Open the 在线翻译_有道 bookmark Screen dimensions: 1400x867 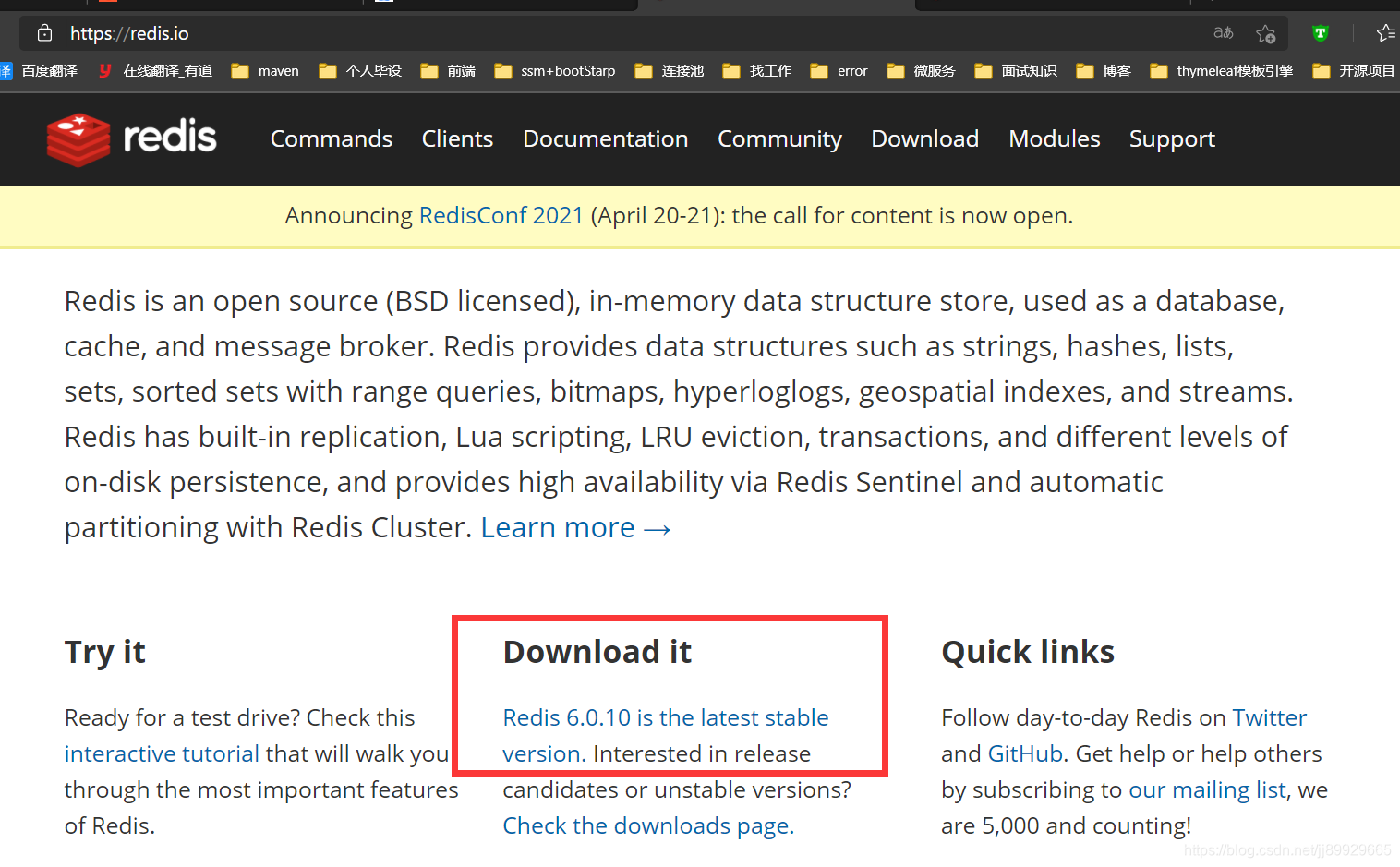tap(155, 71)
